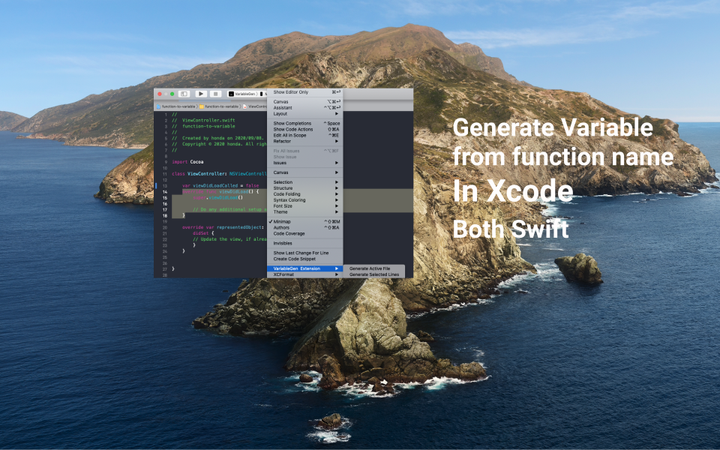Click the yellow folder icon in breadcrumb bar
This screenshot has width=720, height=450.
(202, 107)
